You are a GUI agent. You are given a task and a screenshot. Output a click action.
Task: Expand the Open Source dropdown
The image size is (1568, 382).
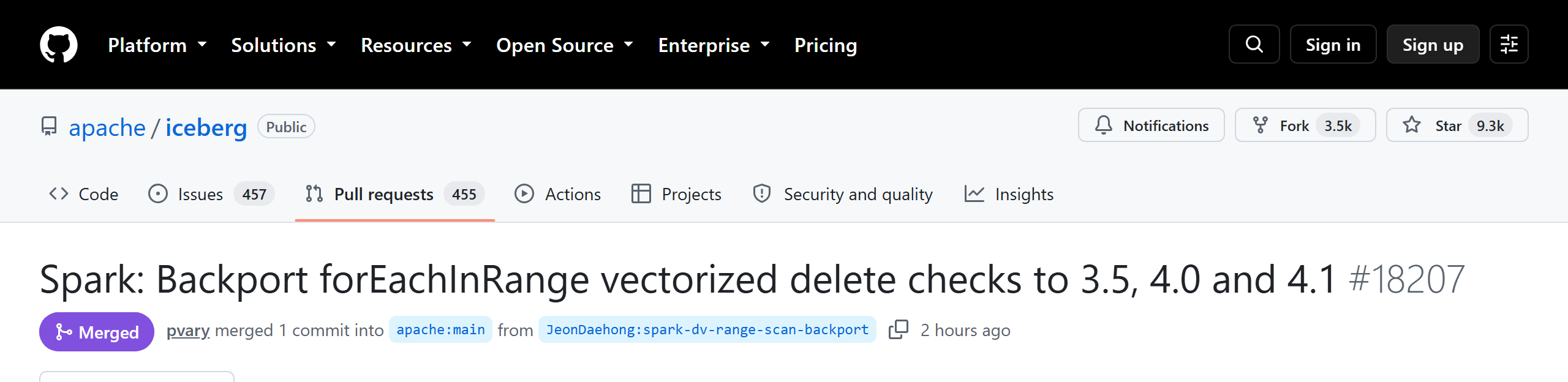tap(564, 45)
